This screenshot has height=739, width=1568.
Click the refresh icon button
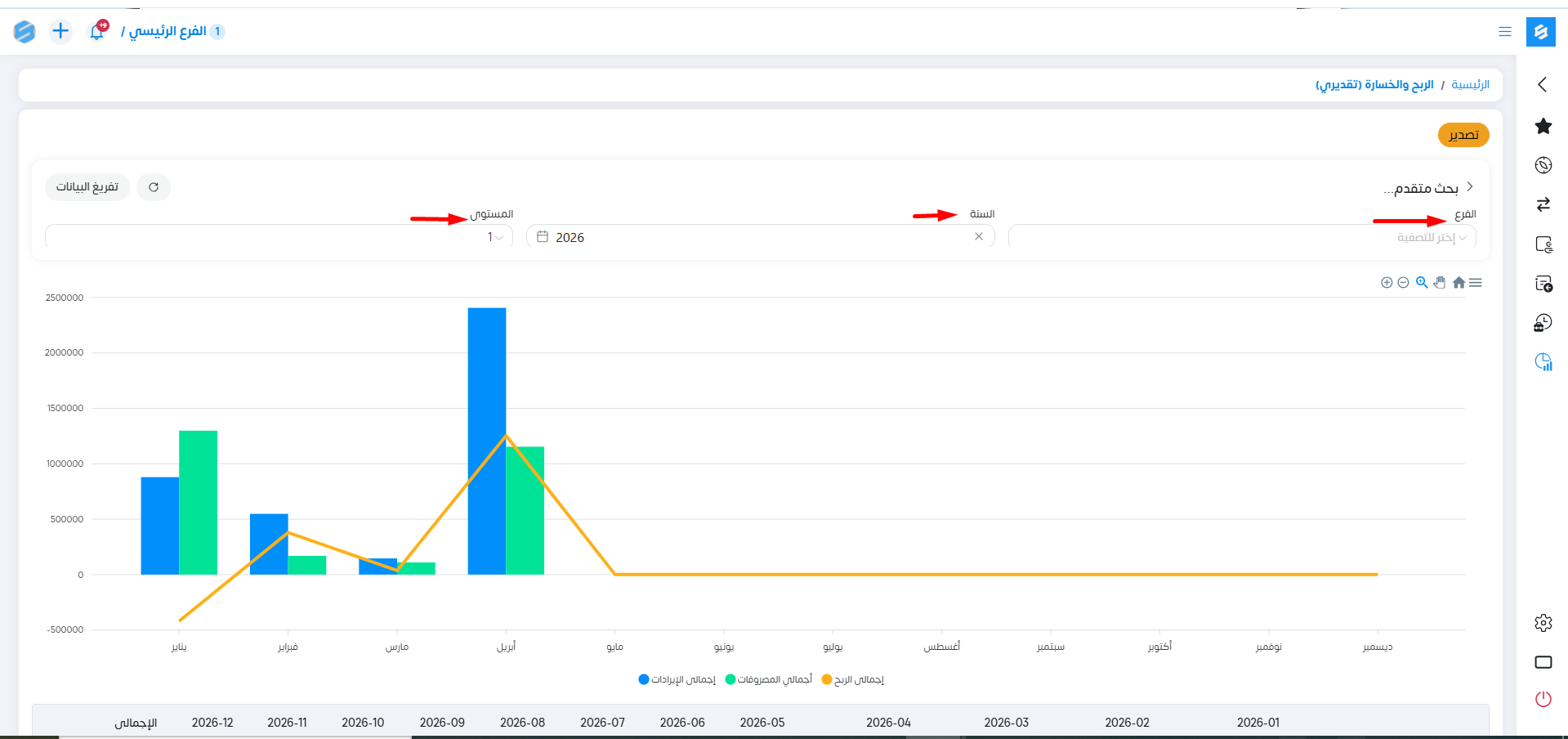tap(154, 187)
